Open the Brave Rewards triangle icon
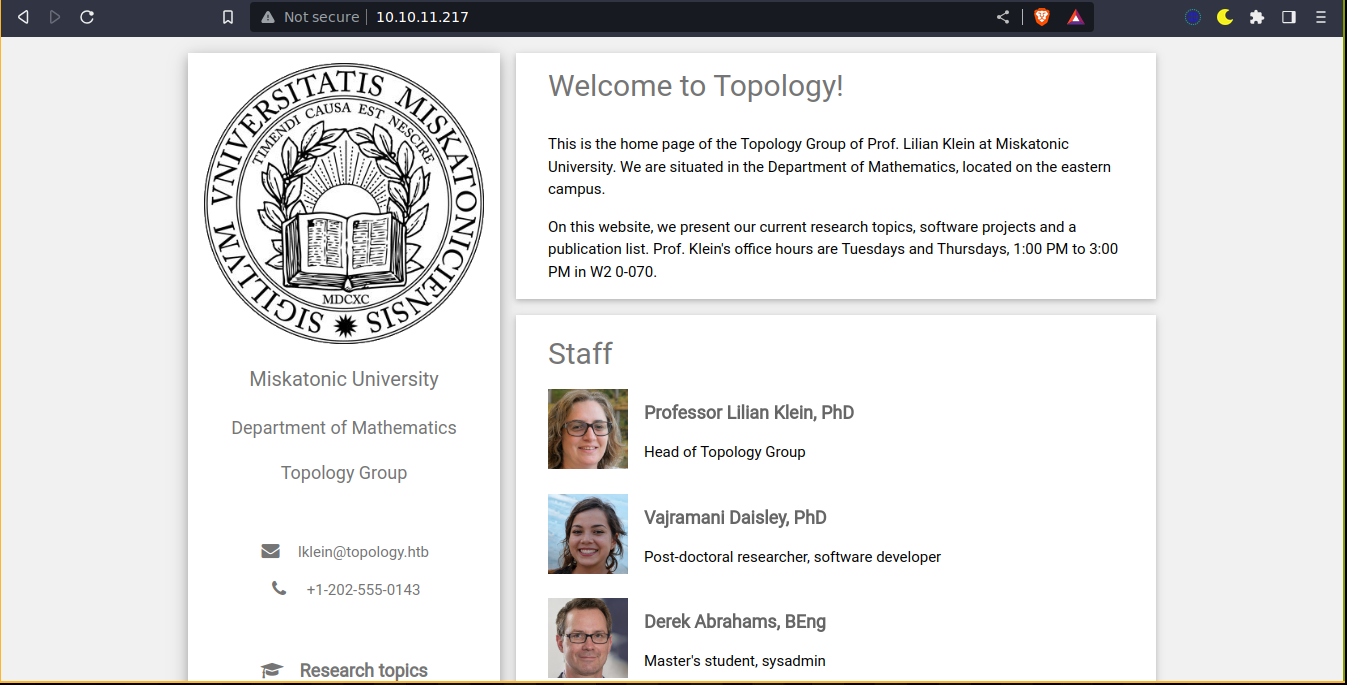 pyautogui.click(x=1075, y=17)
